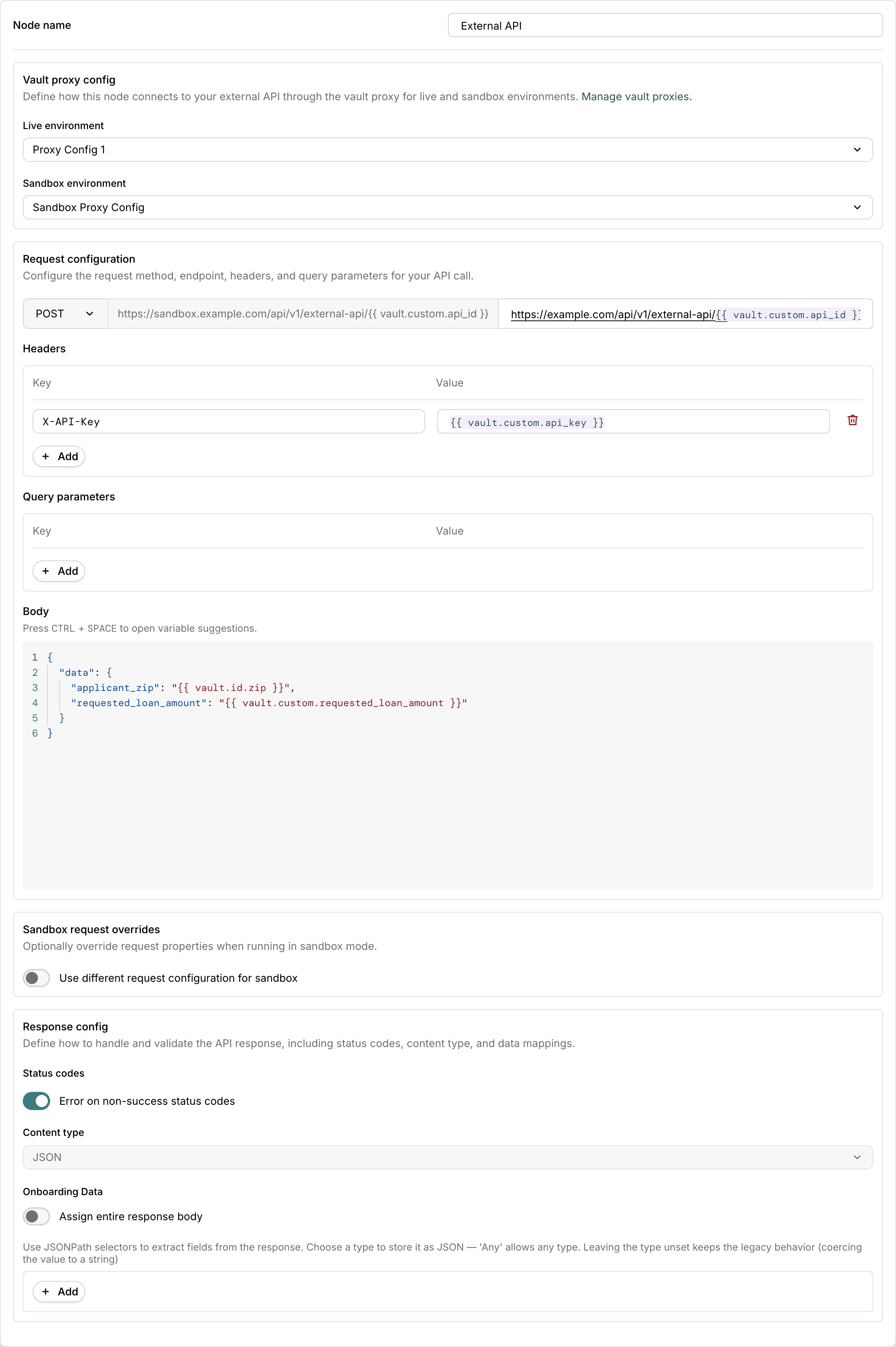Screen dimensions: 896x1347
Task: Delete the X-API-Key header with trash icon
Action: coord(852,420)
